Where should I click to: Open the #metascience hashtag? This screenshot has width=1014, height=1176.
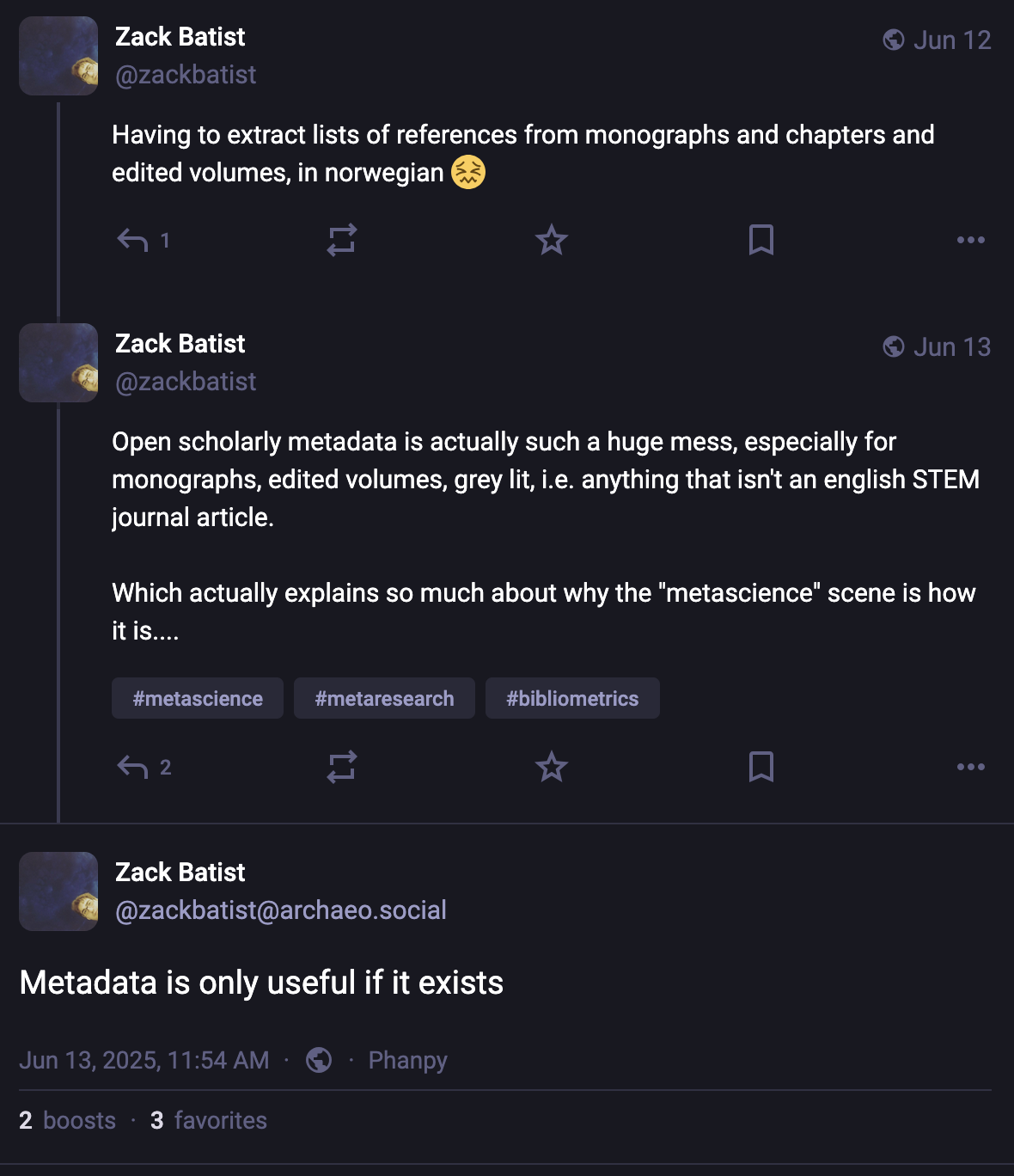tap(198, 698)
